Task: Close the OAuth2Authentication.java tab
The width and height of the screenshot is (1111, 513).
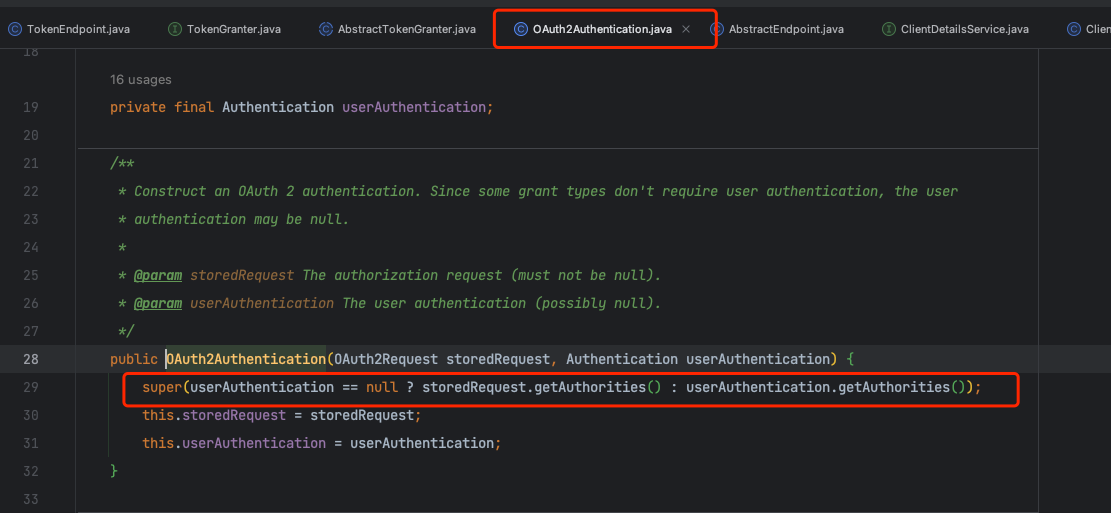Action: pos(686,29)
